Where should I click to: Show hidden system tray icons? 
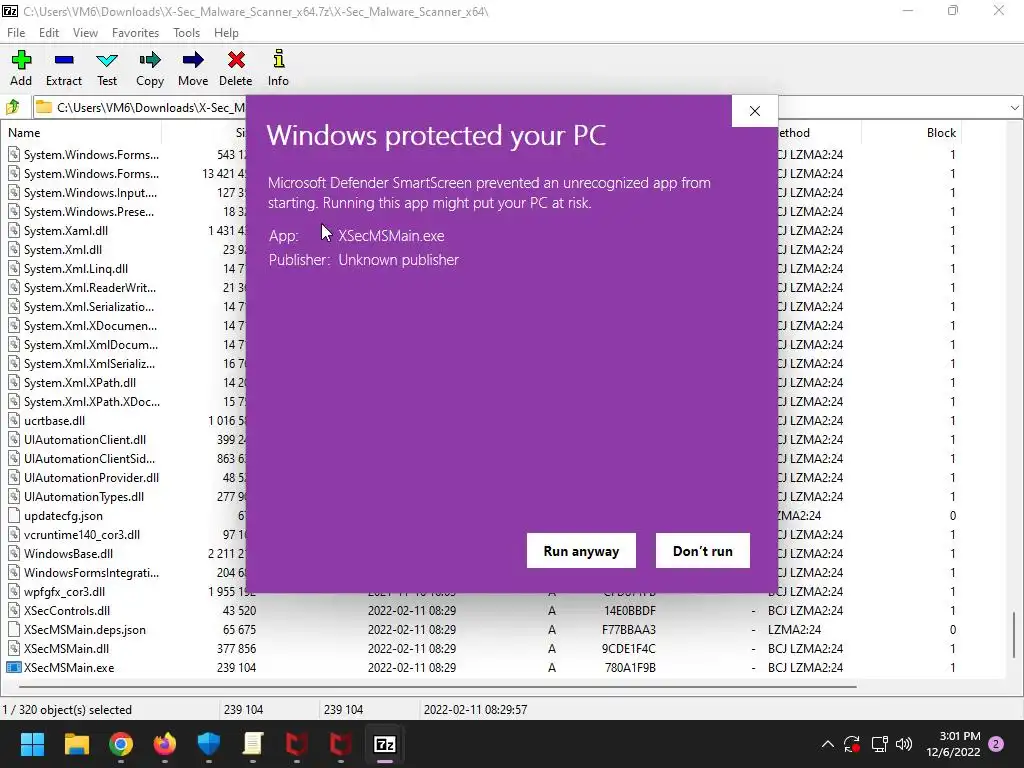point(827,744)
